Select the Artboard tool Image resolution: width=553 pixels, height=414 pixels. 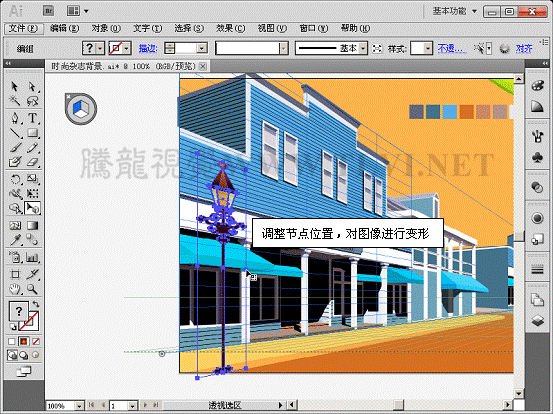(x=14, y=274)
